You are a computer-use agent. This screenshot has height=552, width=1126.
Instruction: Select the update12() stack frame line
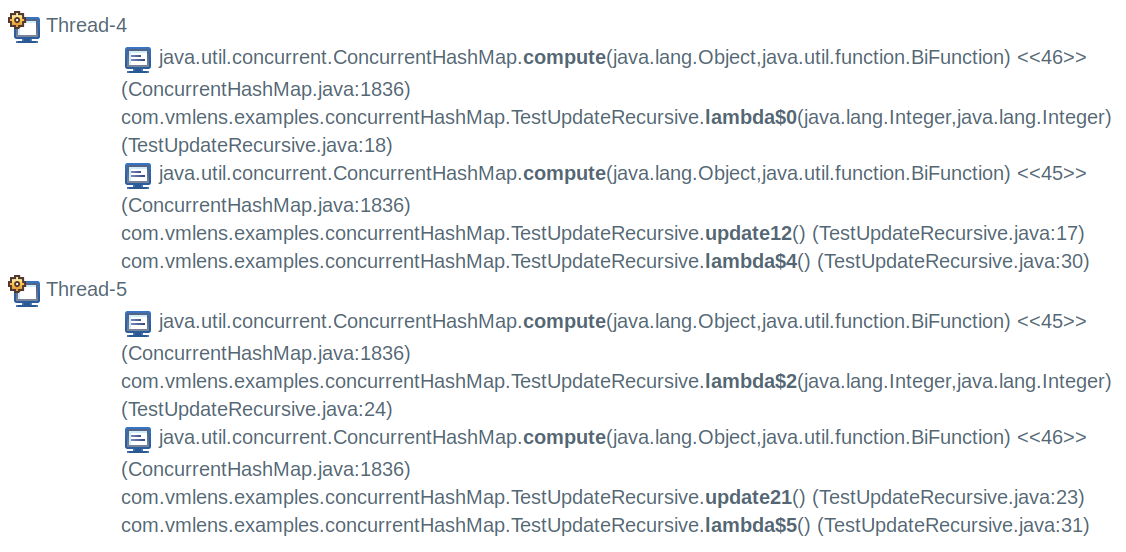click(602, 233)
